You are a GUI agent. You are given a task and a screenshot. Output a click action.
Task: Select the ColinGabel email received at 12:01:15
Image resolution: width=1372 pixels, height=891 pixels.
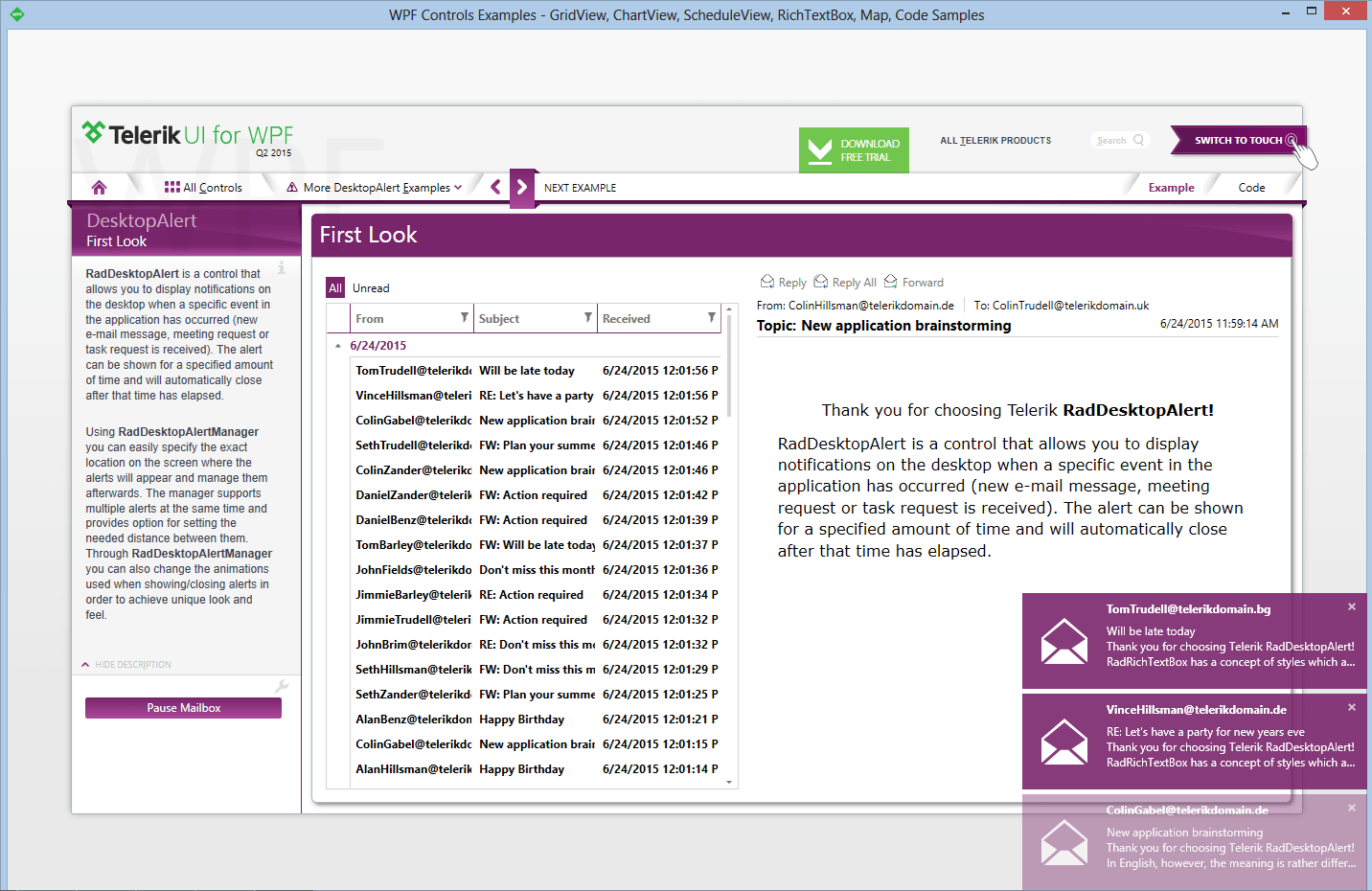click(x=536, y=744)
